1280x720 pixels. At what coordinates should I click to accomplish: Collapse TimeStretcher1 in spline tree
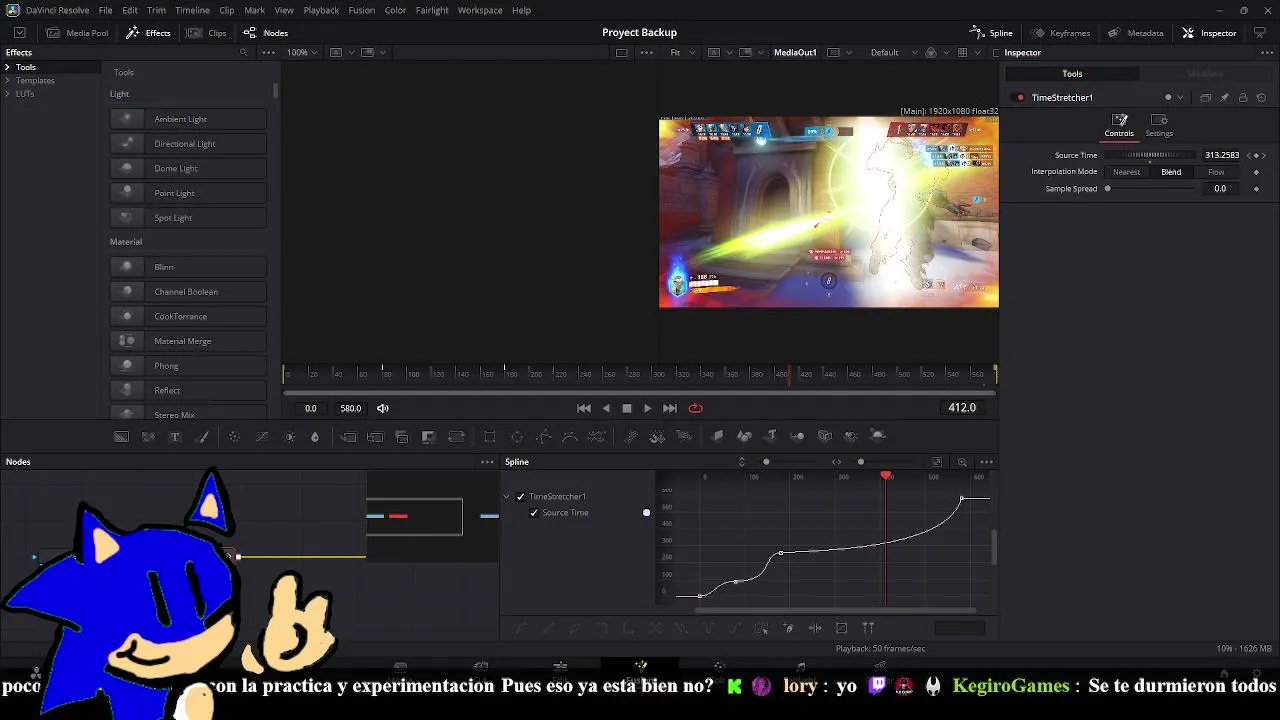tap(506, 497)
